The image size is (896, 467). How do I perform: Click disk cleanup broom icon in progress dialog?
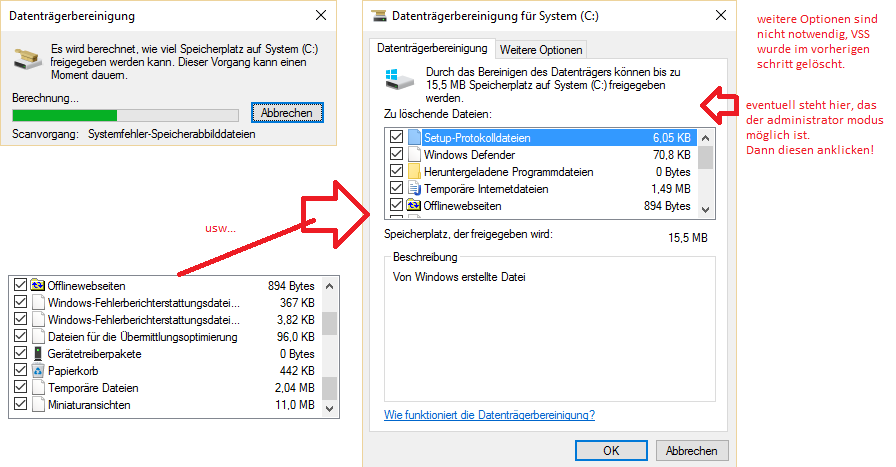click(27, 59)
